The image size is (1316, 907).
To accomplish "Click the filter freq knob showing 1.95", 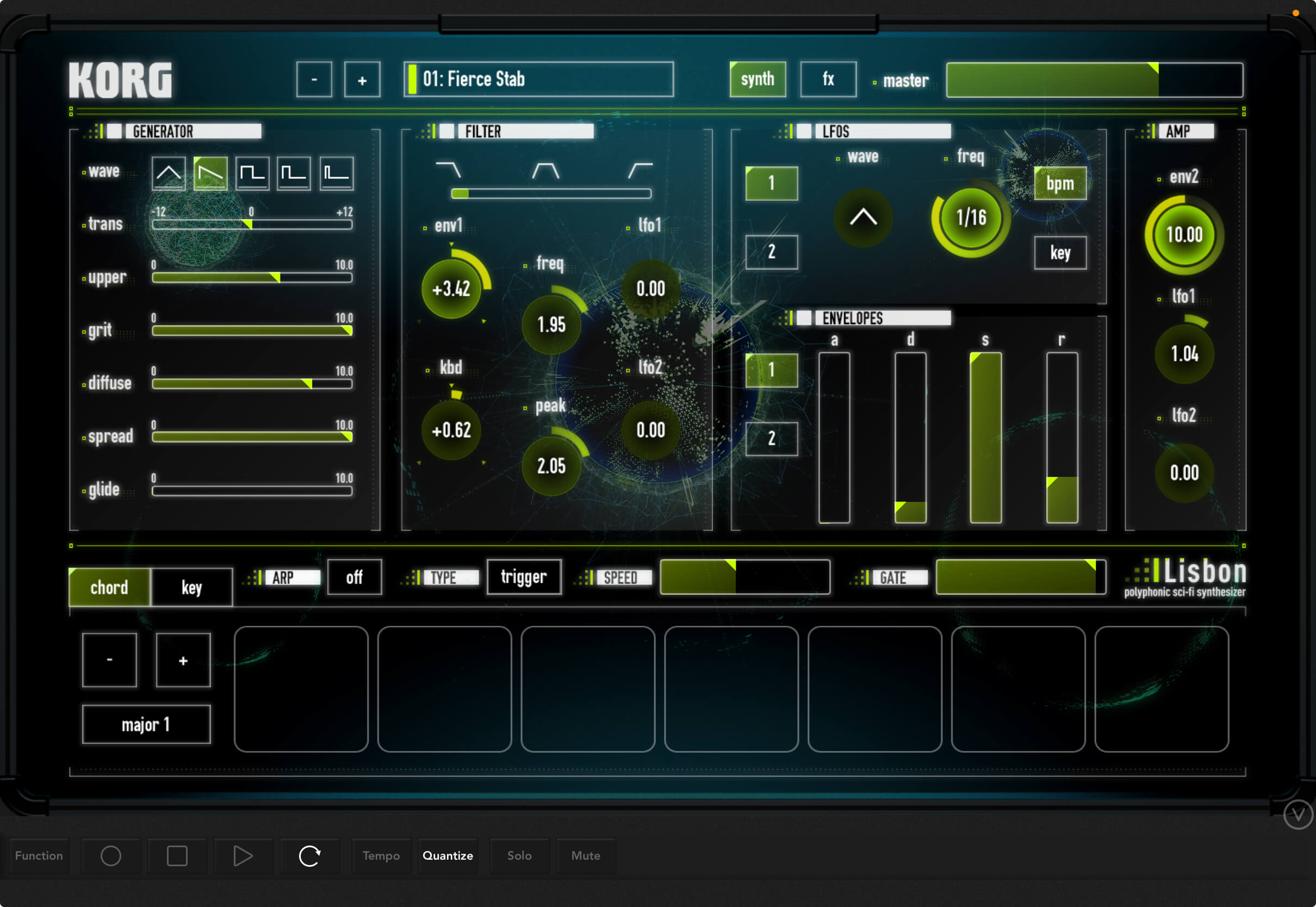I will (551, 325).
